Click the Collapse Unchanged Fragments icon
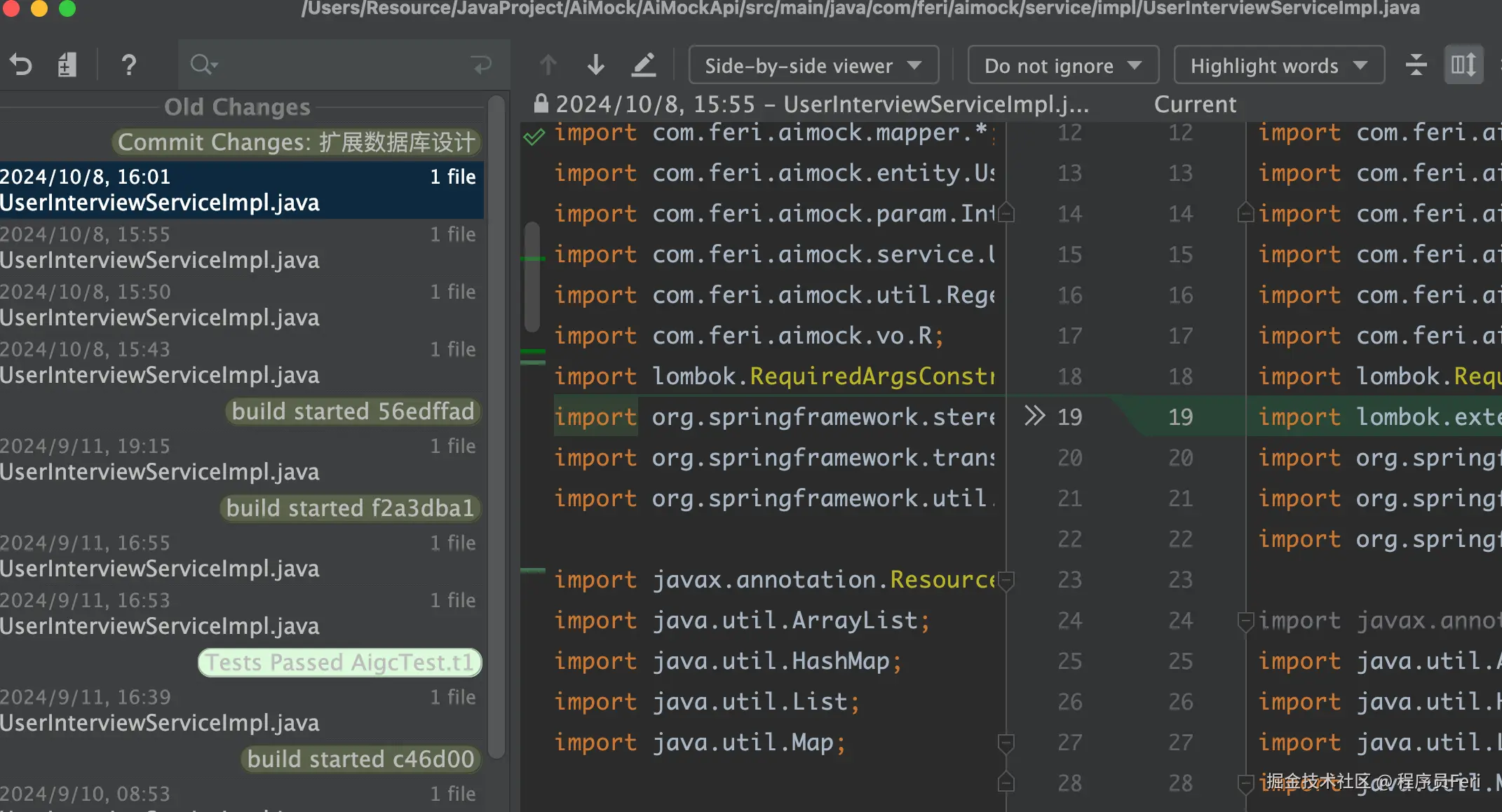 coord(1416,65)
